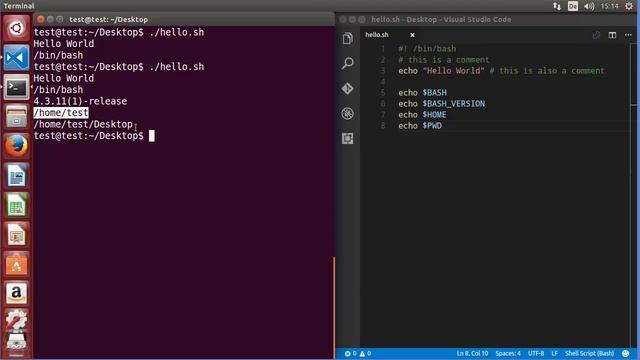Click Ln 8, Col 10 in status bar
The width and height of the screenshot is (640, 360).
coord(472,353)
